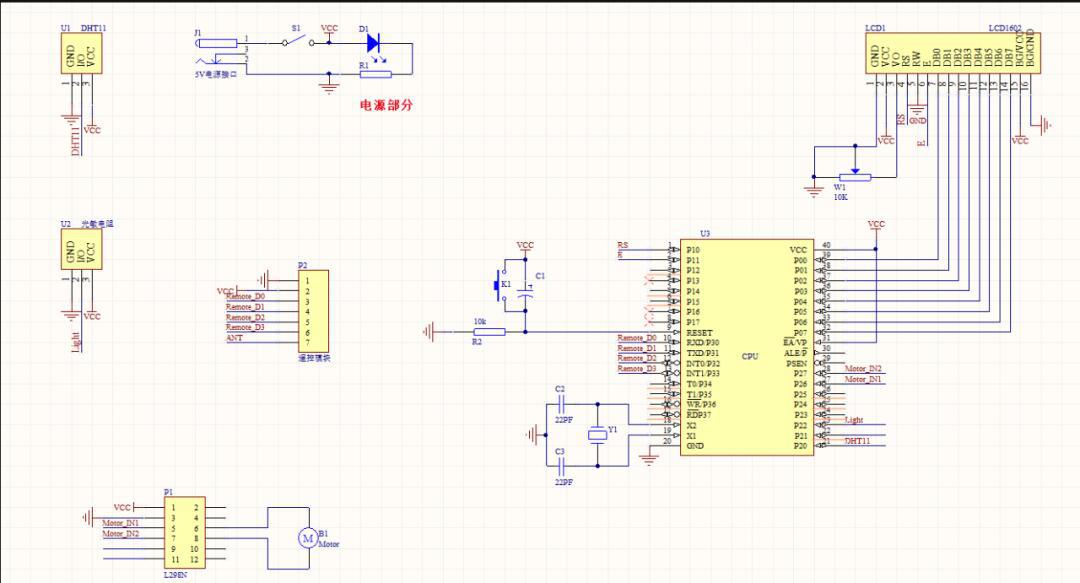Click "Remote_D0" net label at P2 header
The width and height of the screenshot is (1080, 583).
tap(245, 296)
